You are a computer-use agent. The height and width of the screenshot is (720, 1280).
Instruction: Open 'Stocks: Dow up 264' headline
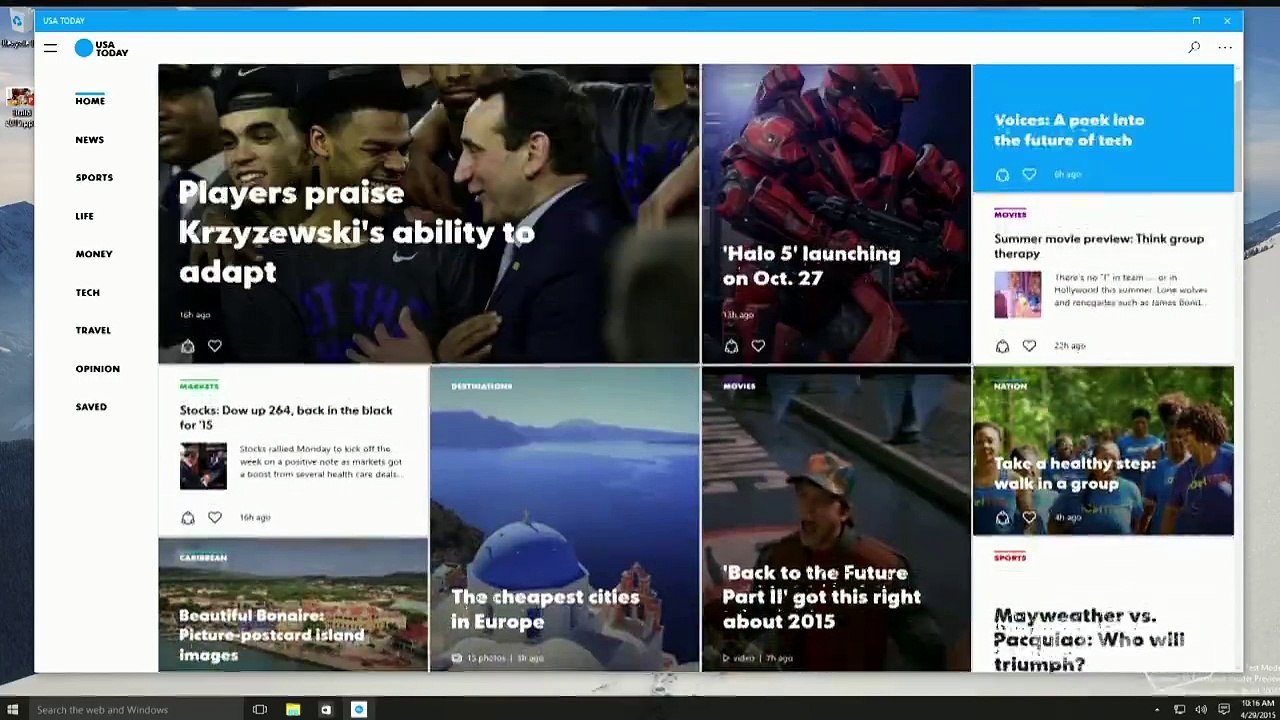click(286, 417)
